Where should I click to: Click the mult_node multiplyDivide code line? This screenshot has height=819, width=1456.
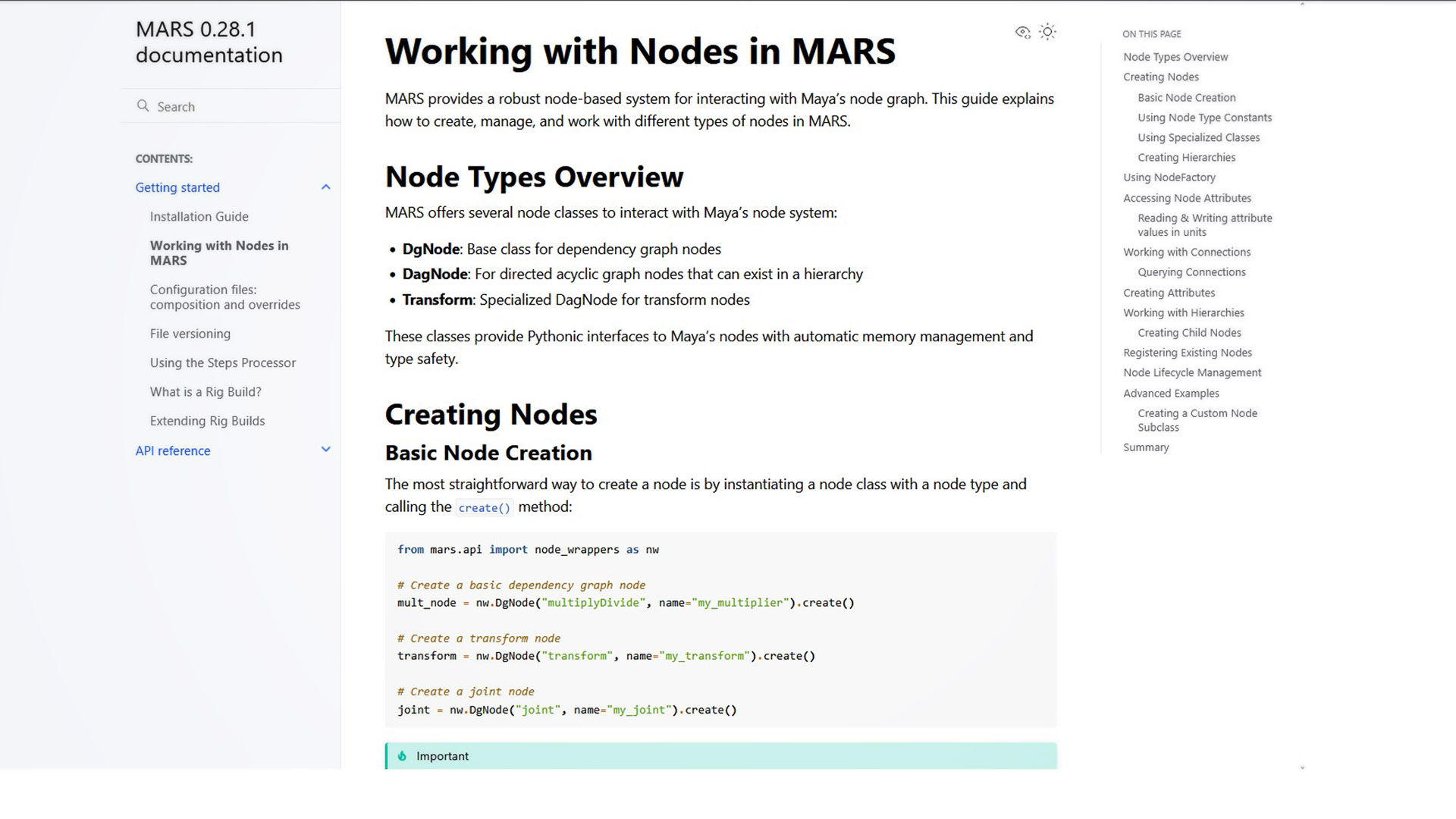tap(626, 603)
